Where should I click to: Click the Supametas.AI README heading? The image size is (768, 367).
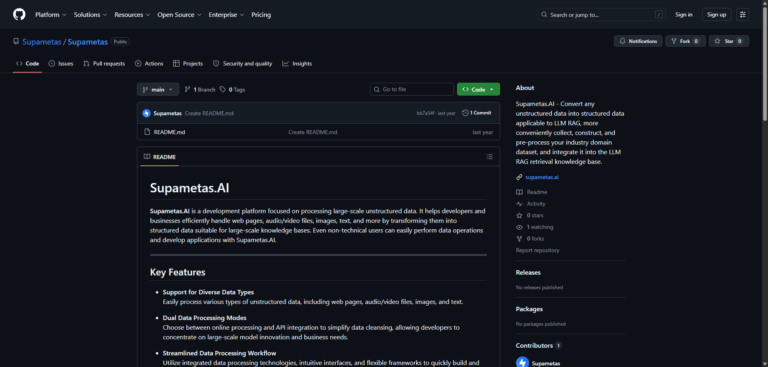pyautogui.click(x=190, y=188)
